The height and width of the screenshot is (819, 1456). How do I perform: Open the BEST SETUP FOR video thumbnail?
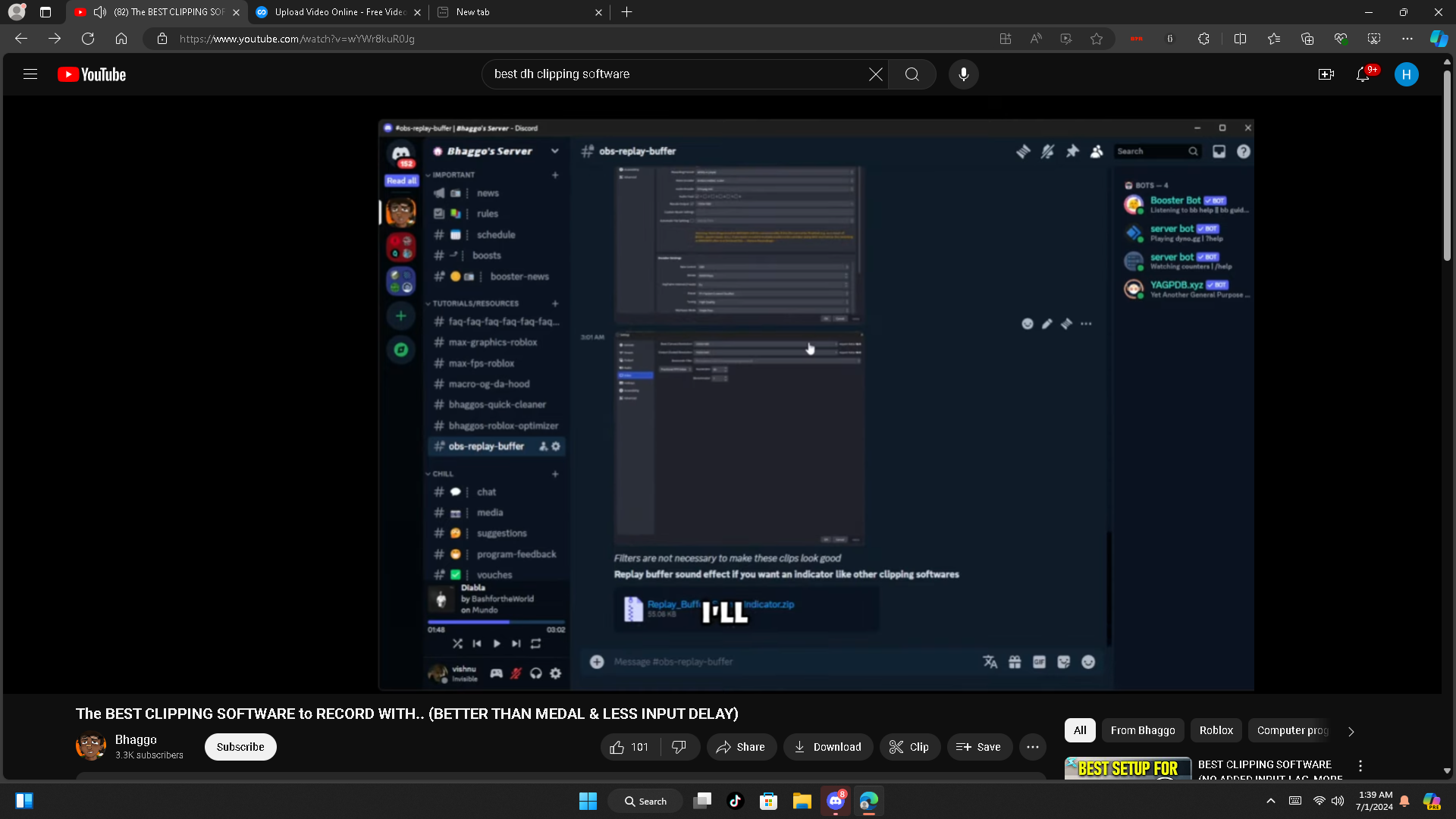[1128, 768]
